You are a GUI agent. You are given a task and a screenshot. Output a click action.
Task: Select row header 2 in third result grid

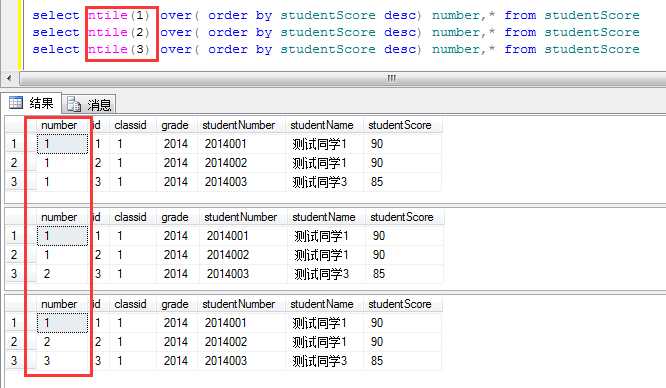pos(14,342)
